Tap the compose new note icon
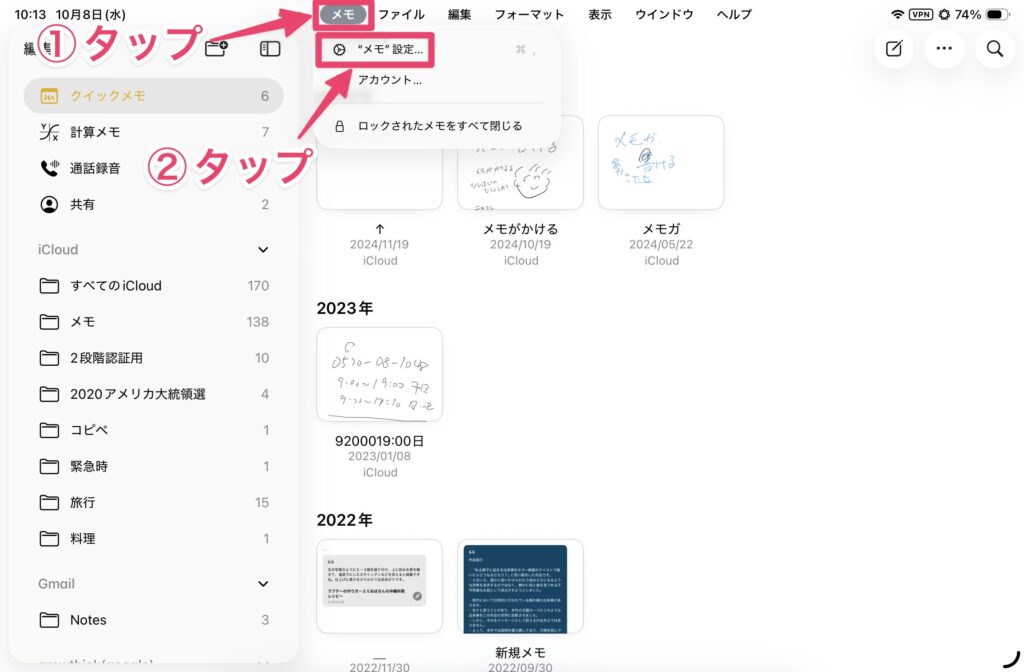 [x=894, y=49]
